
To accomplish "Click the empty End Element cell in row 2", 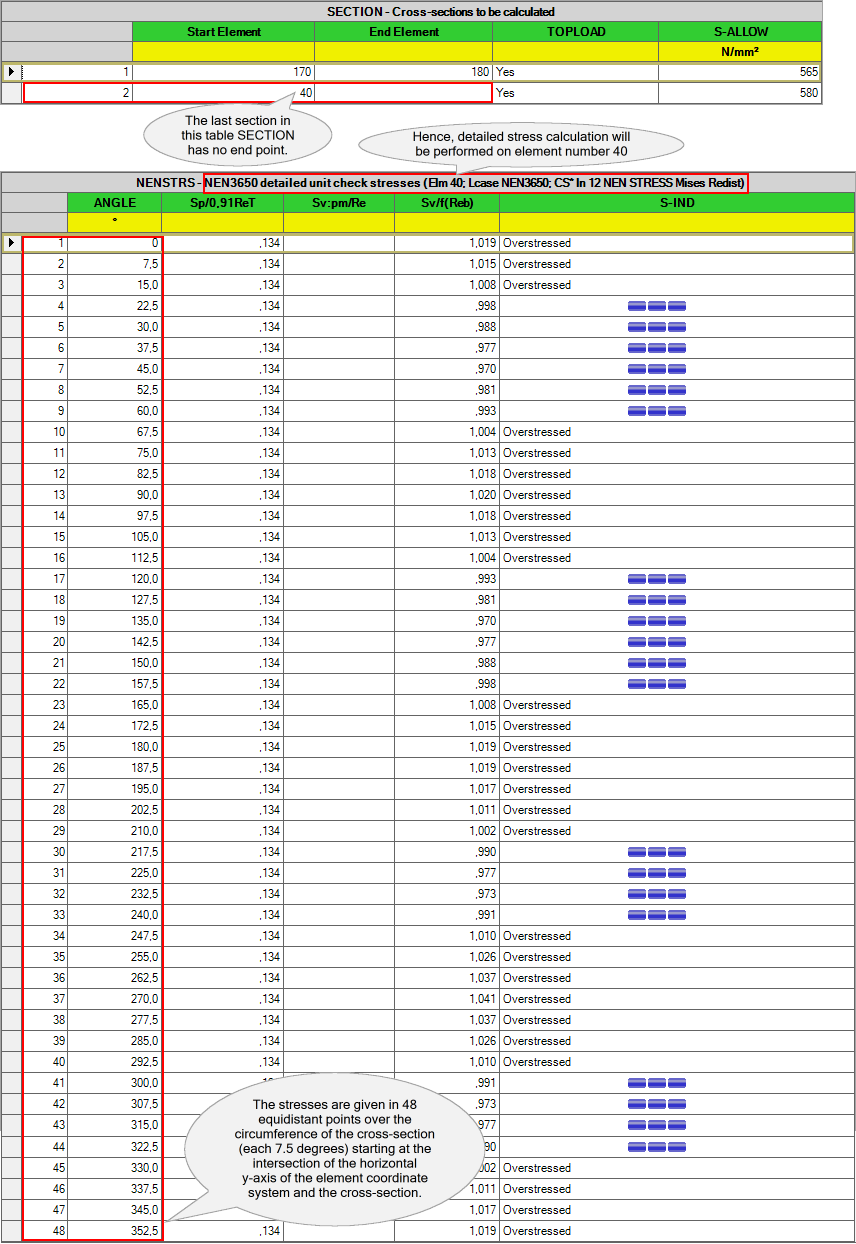I will point(403,93).
